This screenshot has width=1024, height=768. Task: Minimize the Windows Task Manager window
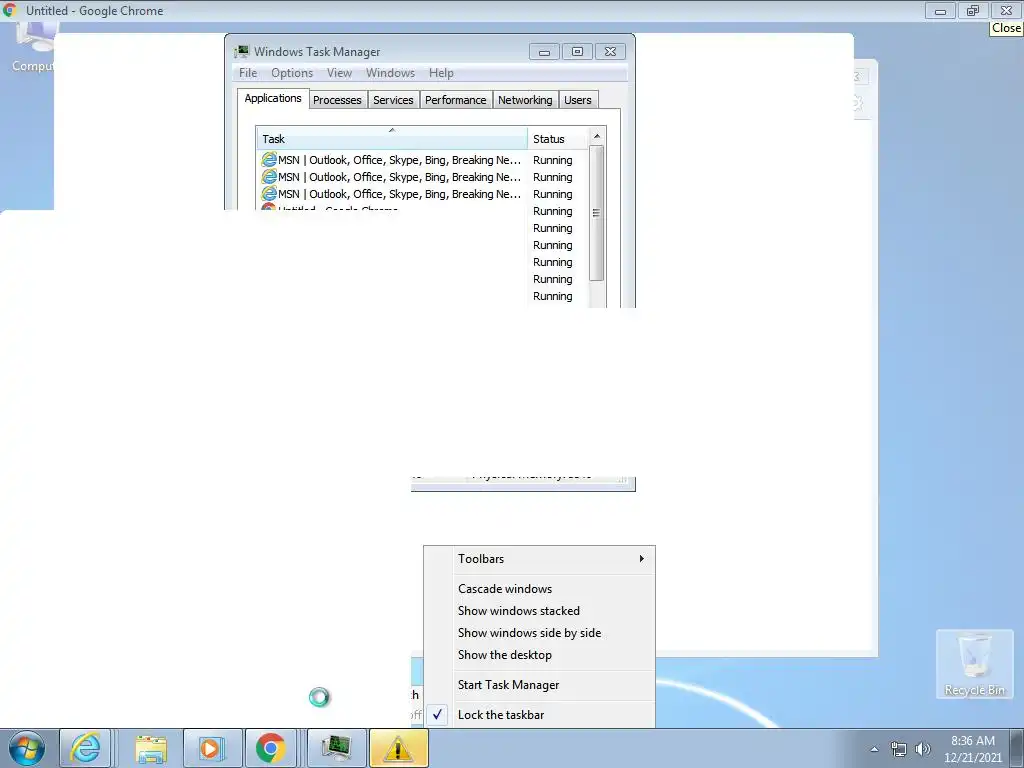click(x=544, y=52)
